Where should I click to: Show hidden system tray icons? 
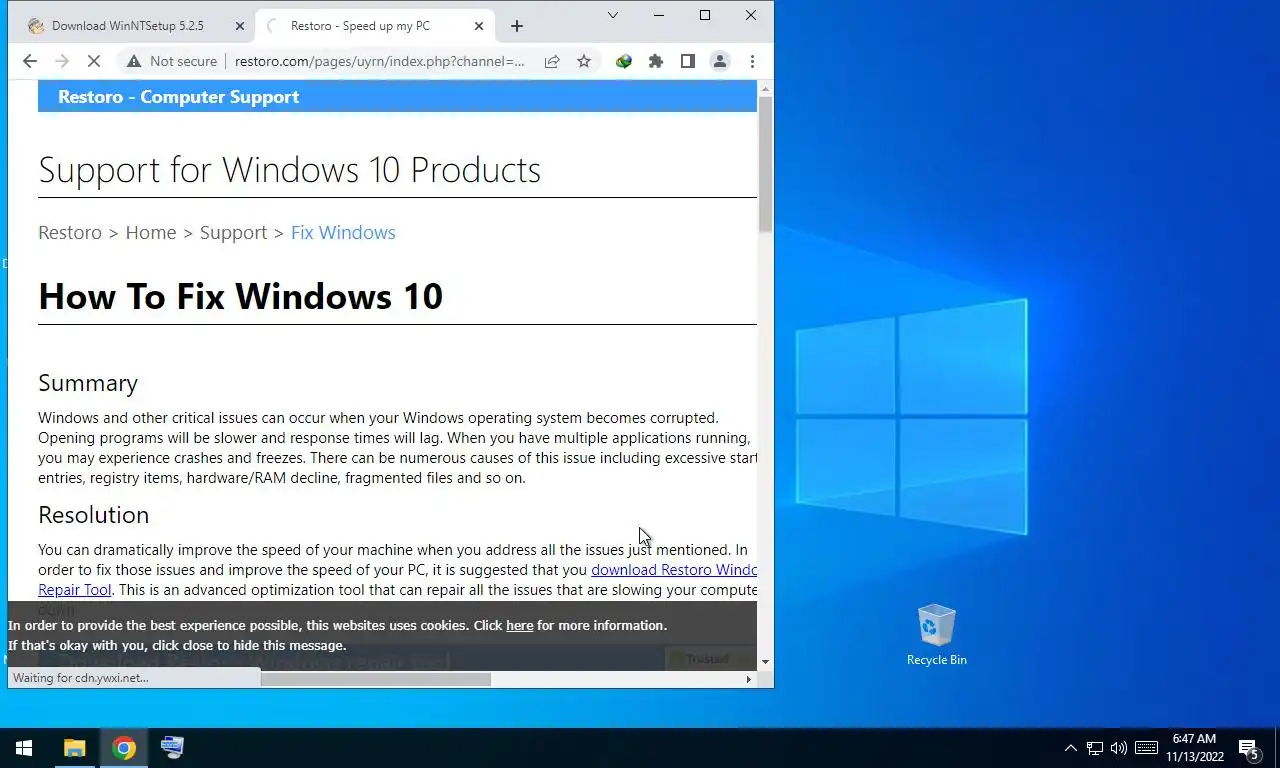[1070, 748]
